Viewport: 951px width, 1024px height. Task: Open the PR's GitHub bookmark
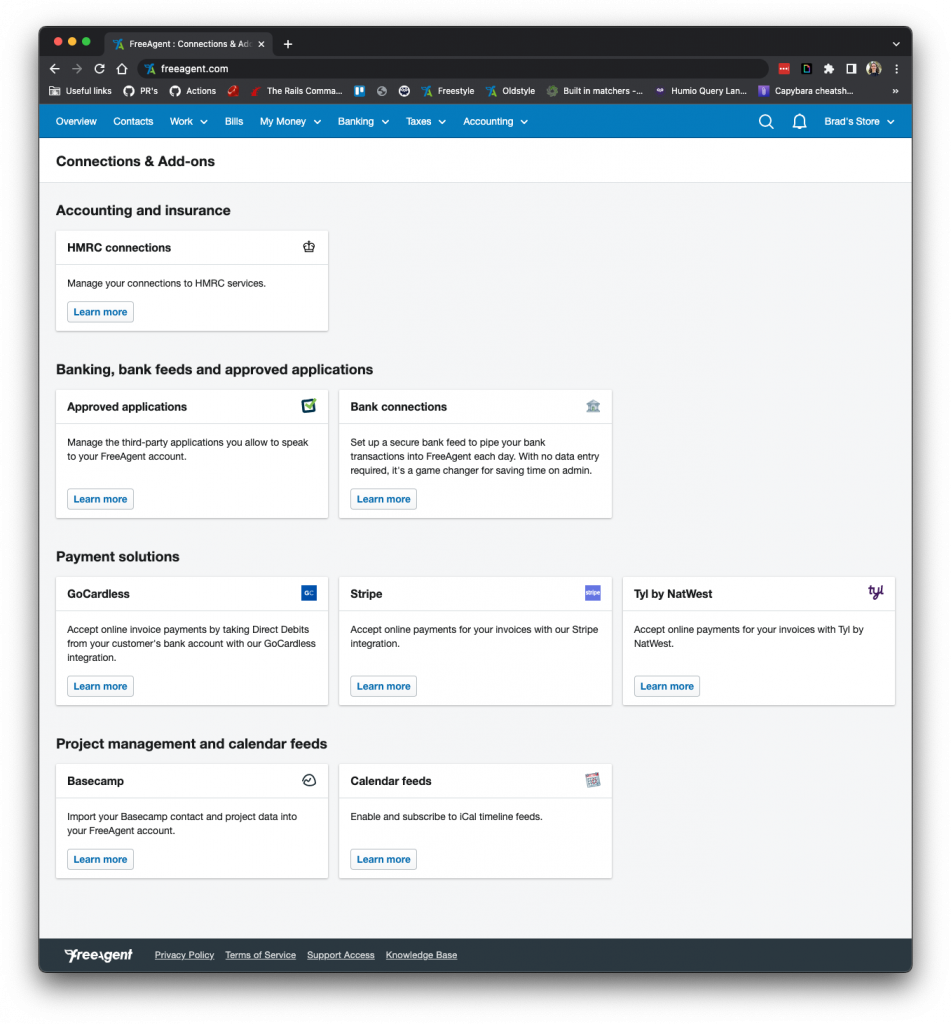click(140, 91)
